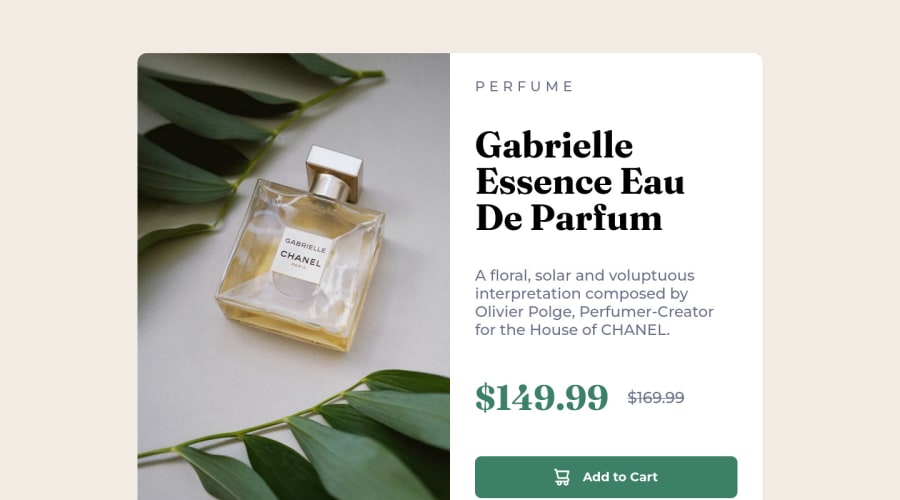Image resolution: width=900 pixels, height=500 pixels.
Task: Click the $149.99 sale price
Action: (541, 397)
